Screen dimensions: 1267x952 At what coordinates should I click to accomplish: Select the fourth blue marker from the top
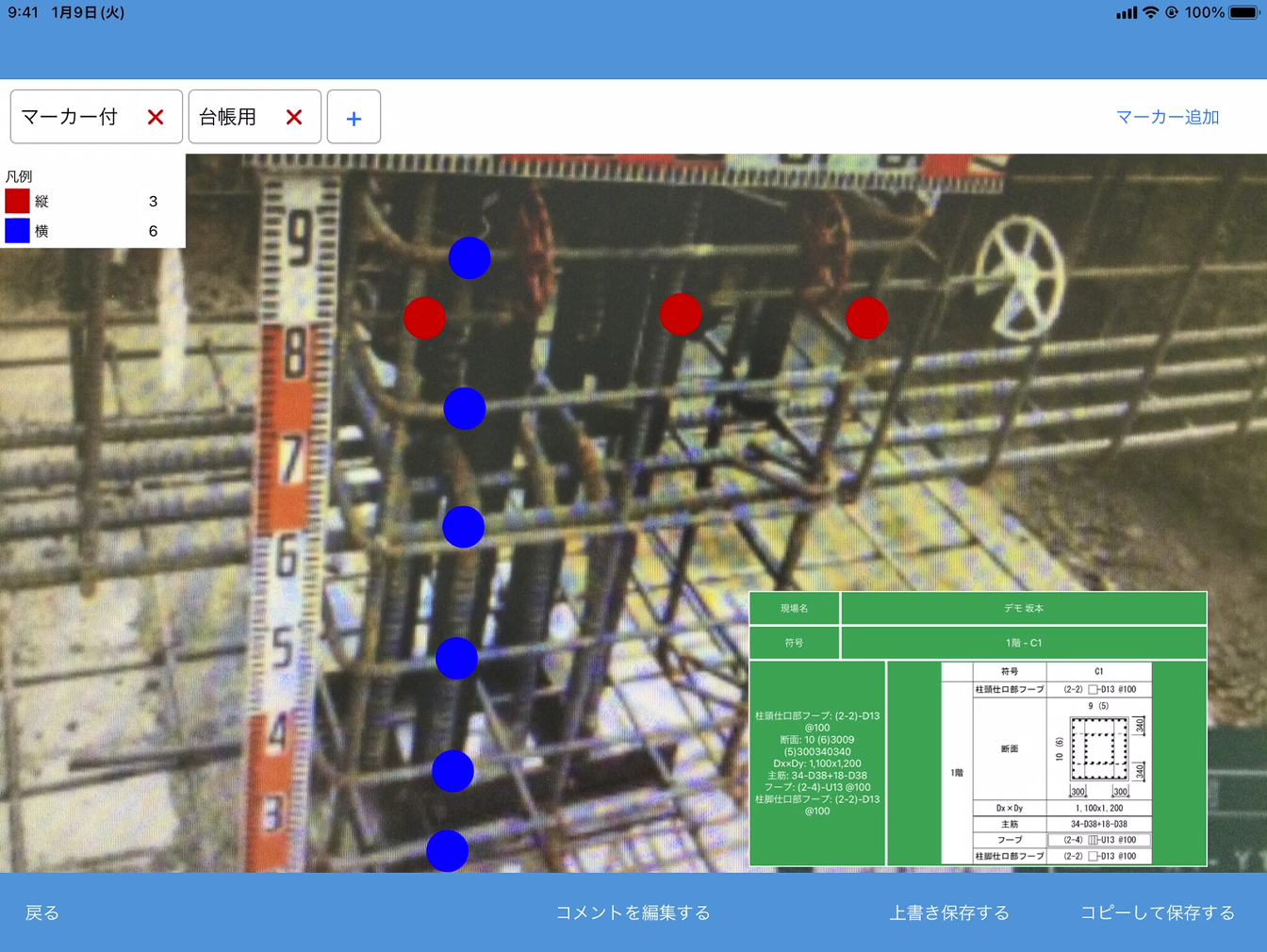pyautogui.click(x=456, y=658)
